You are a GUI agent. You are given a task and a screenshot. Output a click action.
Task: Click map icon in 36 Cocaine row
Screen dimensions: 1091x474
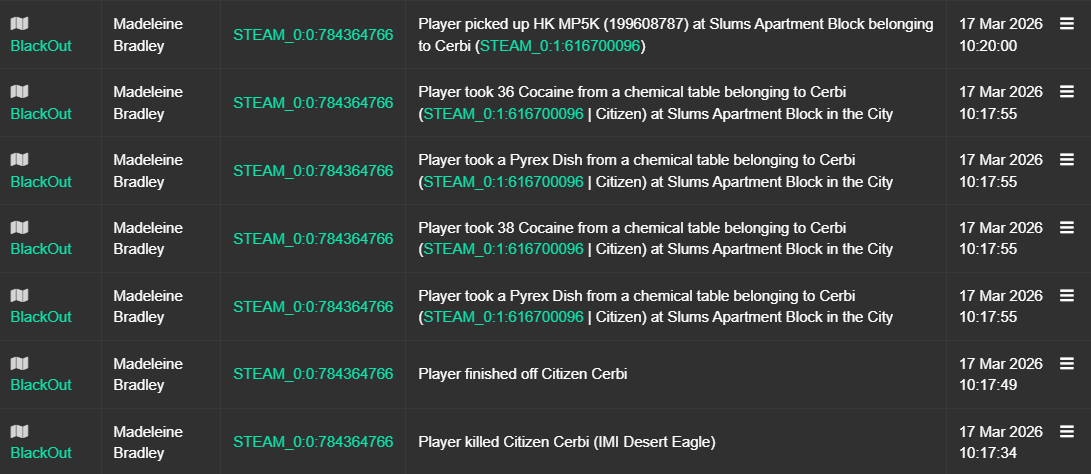[x=19, y=92]
